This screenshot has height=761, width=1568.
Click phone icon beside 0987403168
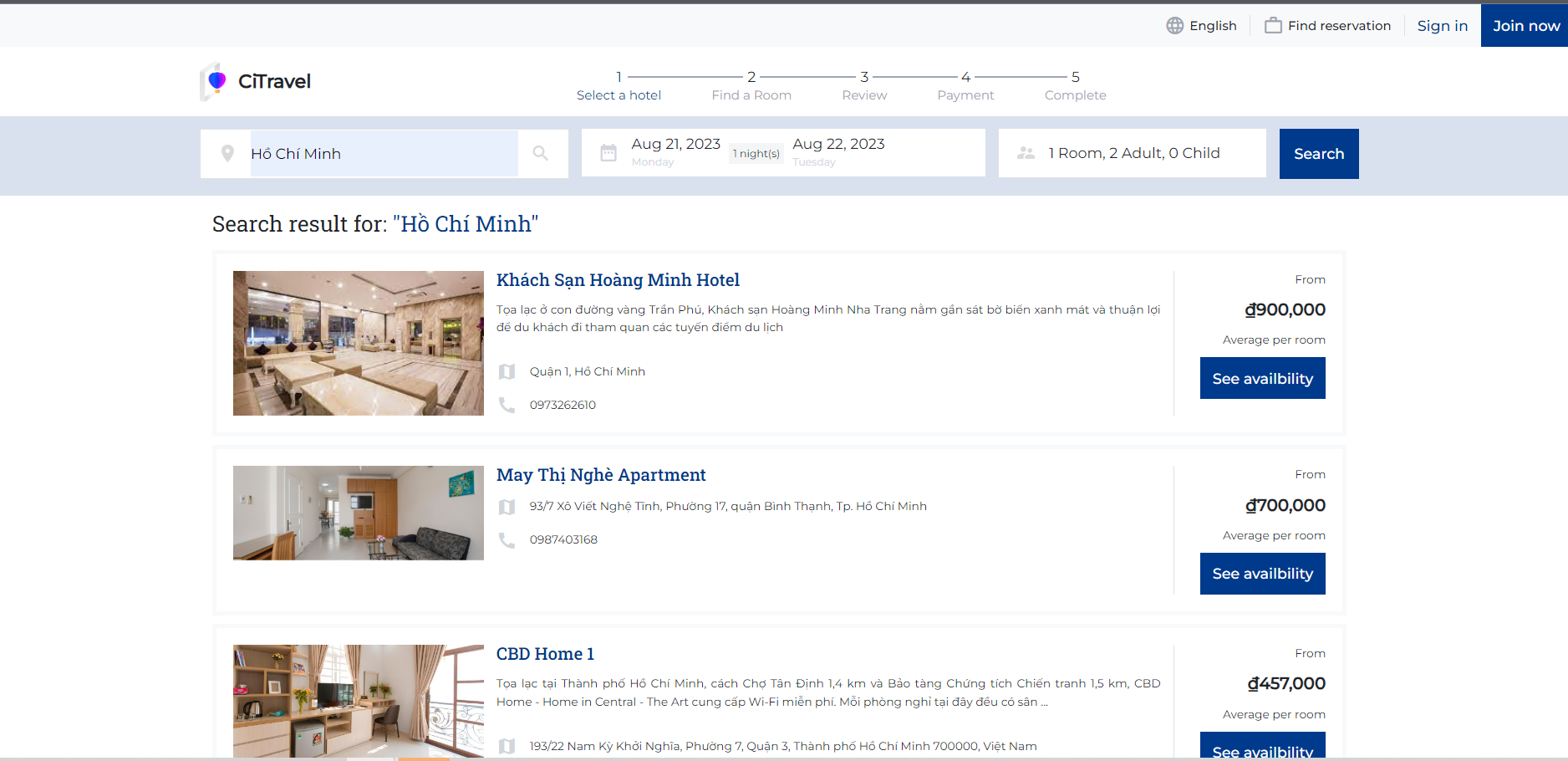[507, 540]
